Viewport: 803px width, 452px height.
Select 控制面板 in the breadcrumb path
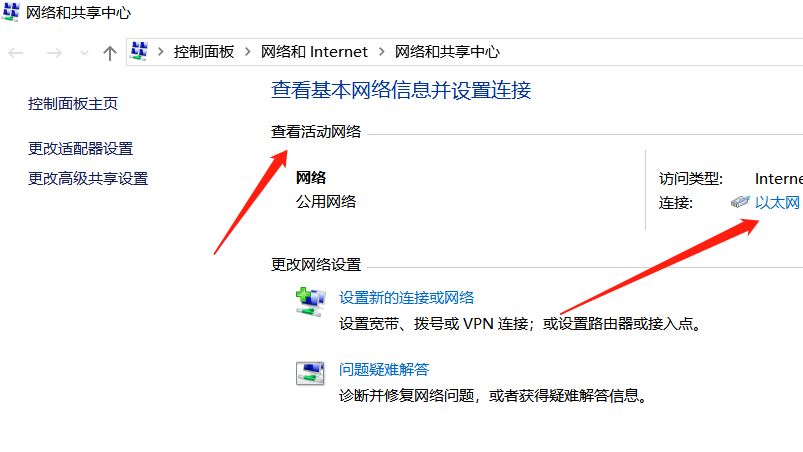[204, 52]
